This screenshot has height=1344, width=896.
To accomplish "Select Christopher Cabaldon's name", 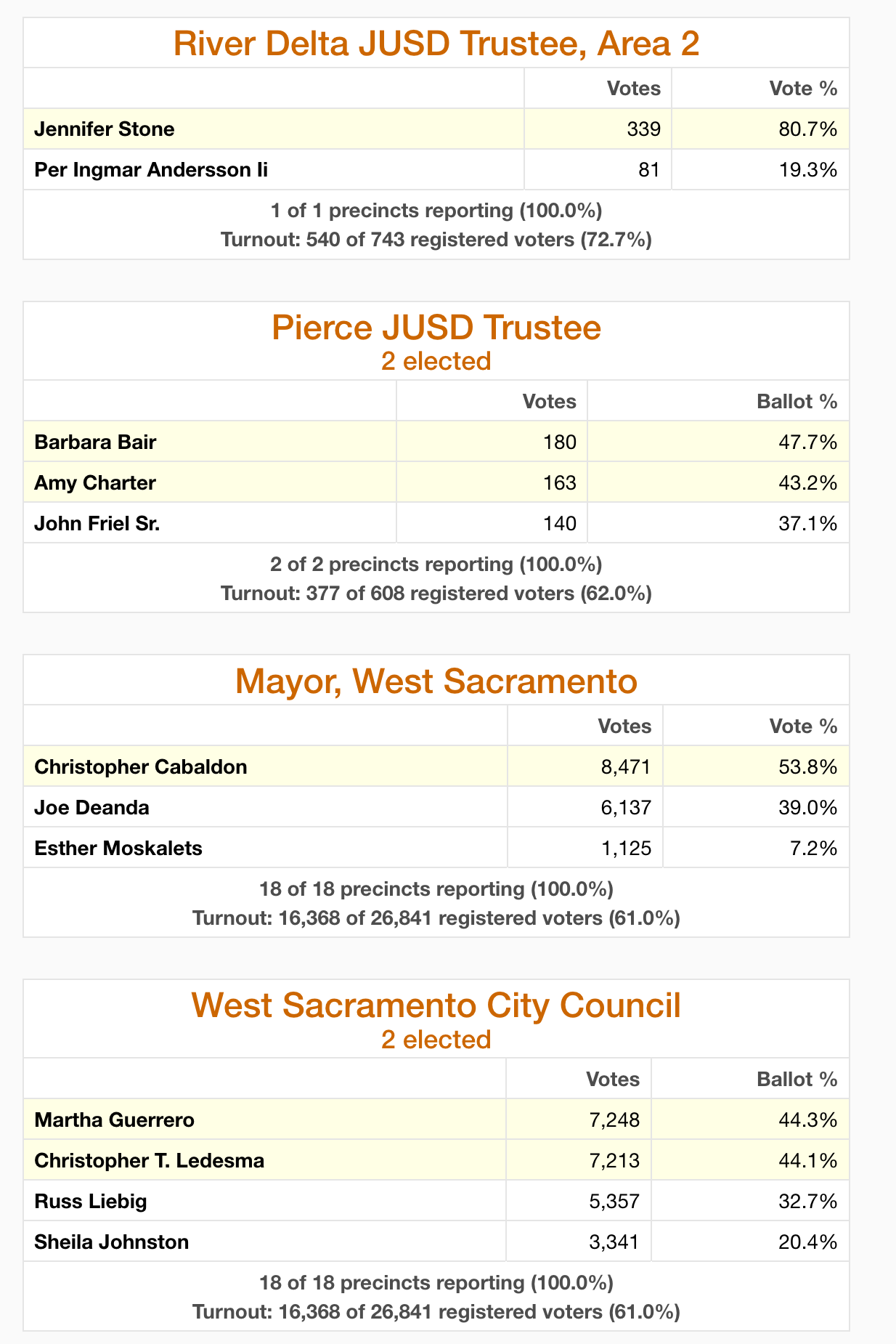I will point(141,766).
